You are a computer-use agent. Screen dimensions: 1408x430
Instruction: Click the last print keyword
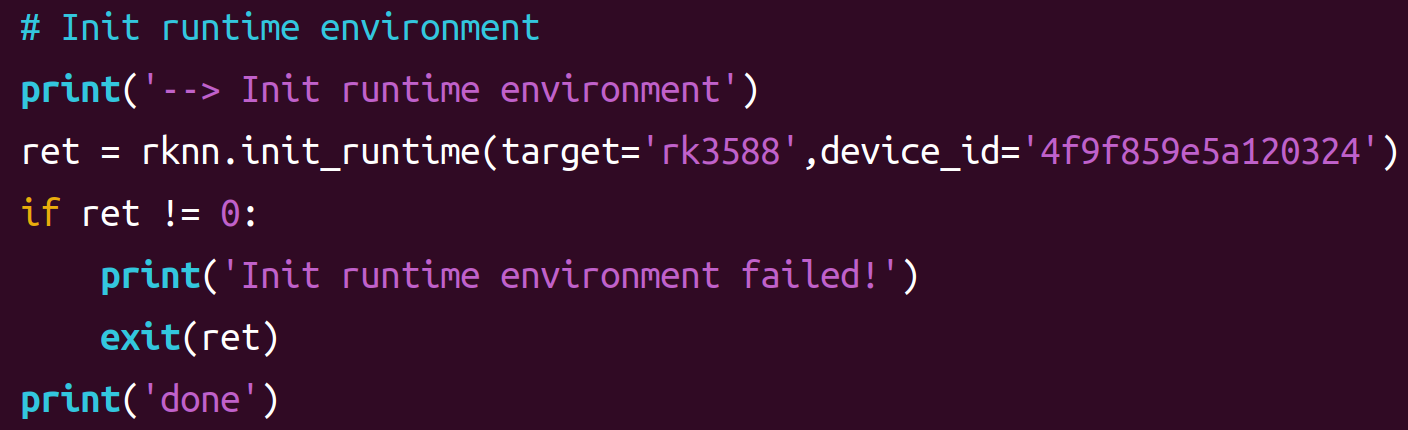click(71, 401)
